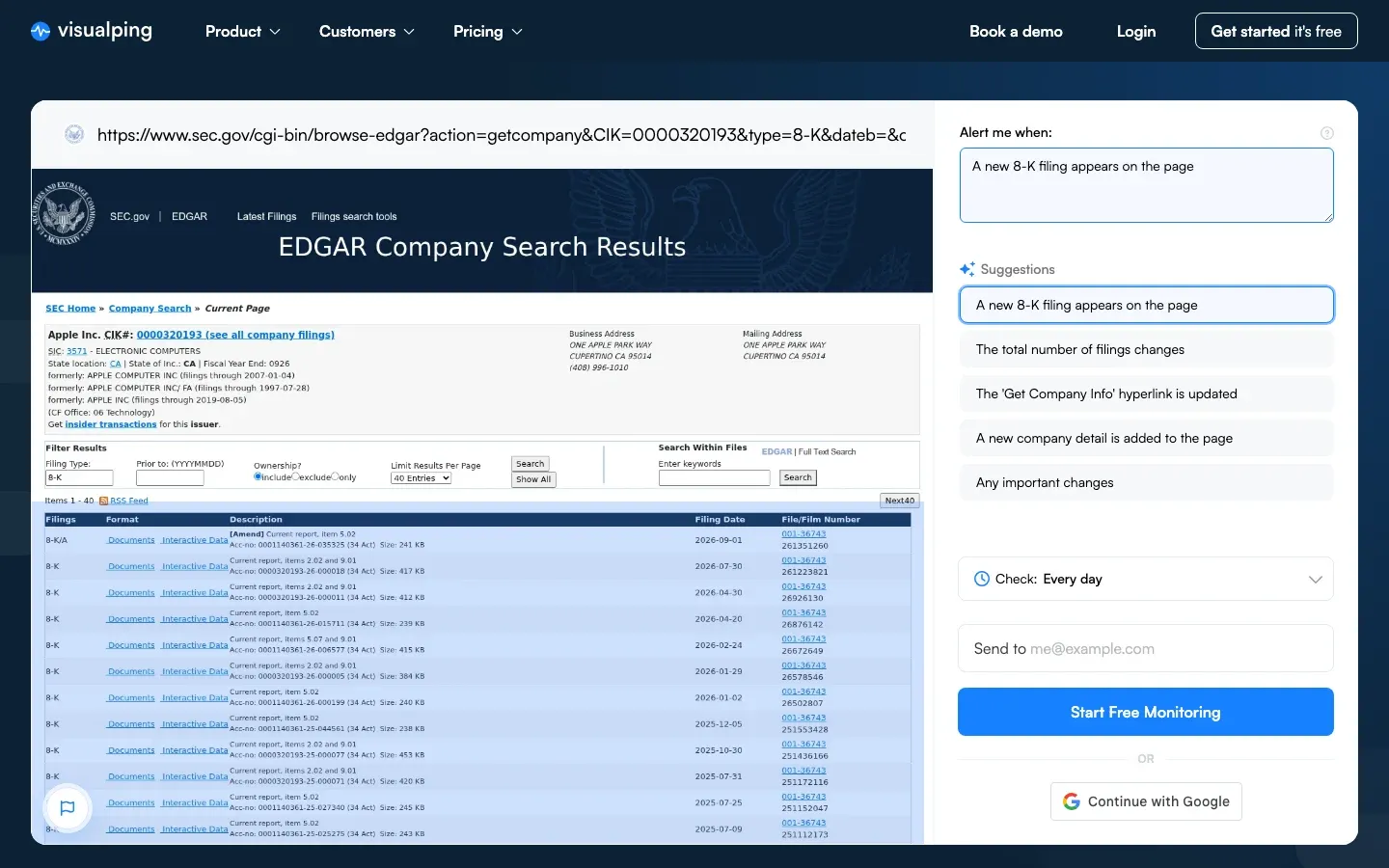Click the clock icon in the Check frequency box
This screenshot has width=1389, height=868.
coord(982,579)
